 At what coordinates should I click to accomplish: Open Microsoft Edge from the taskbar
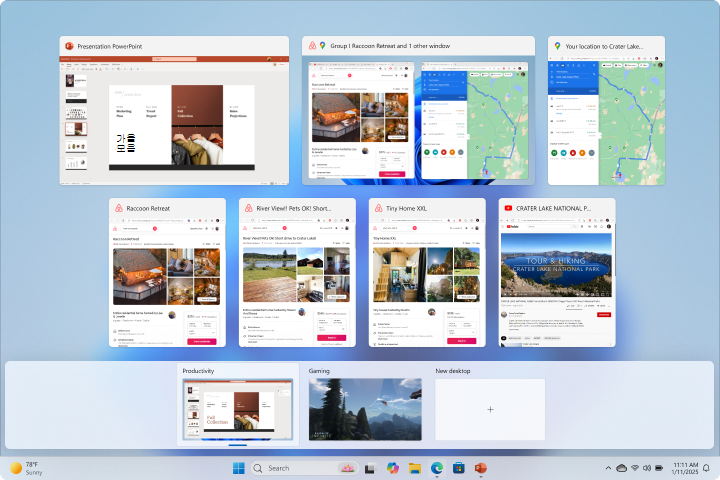tap(437, 468)
